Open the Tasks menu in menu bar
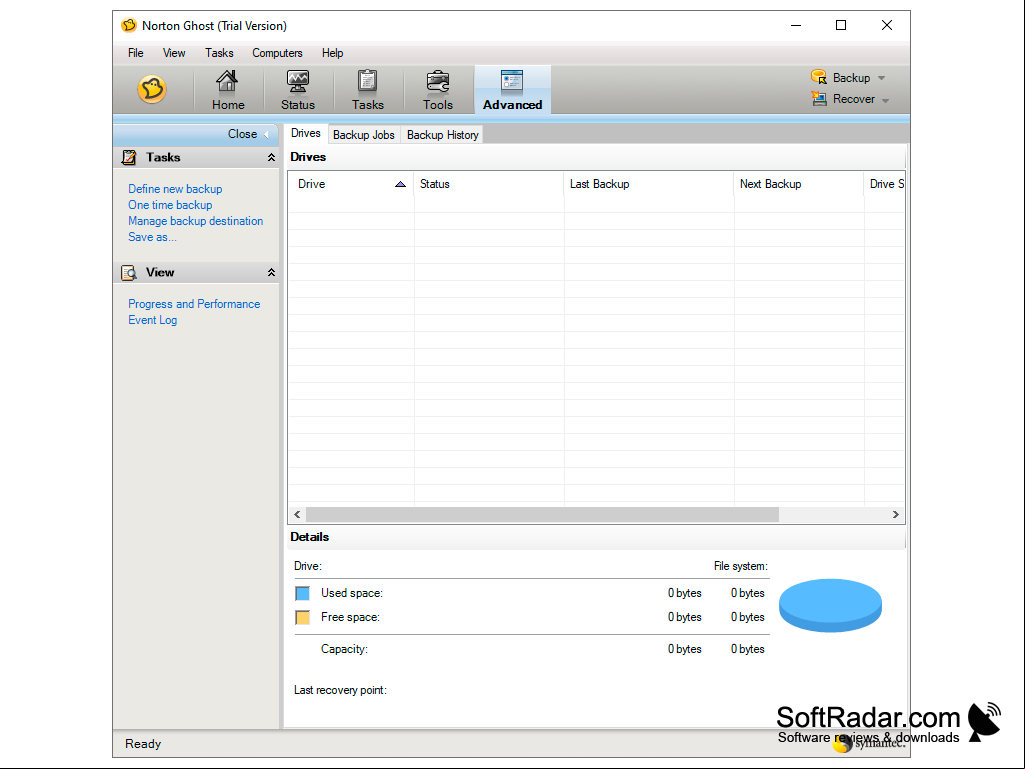The width and height of the screenshot is (1025, 769). (219, 53)
